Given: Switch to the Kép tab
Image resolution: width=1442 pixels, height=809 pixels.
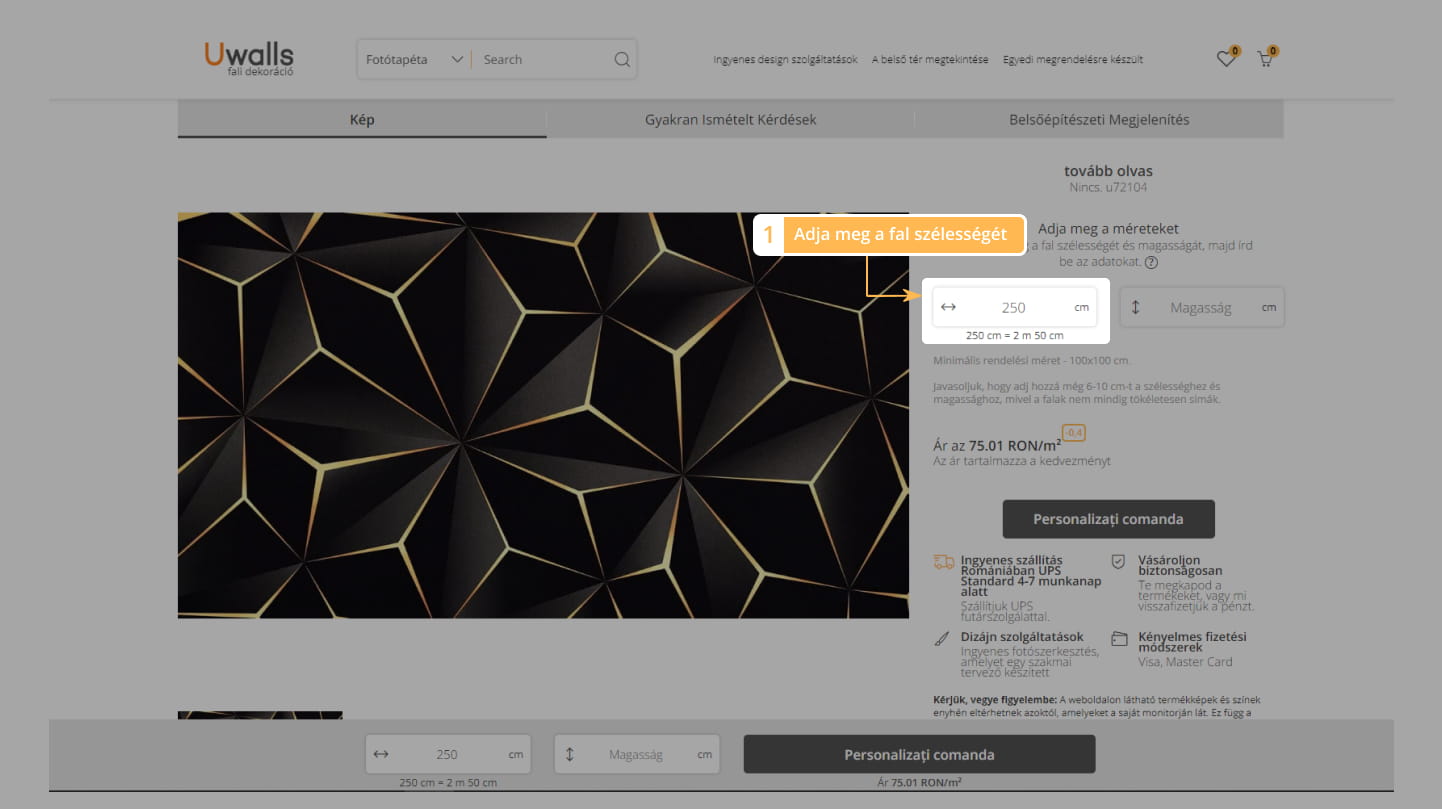Looking at the screenshot, I should point(362,120).
